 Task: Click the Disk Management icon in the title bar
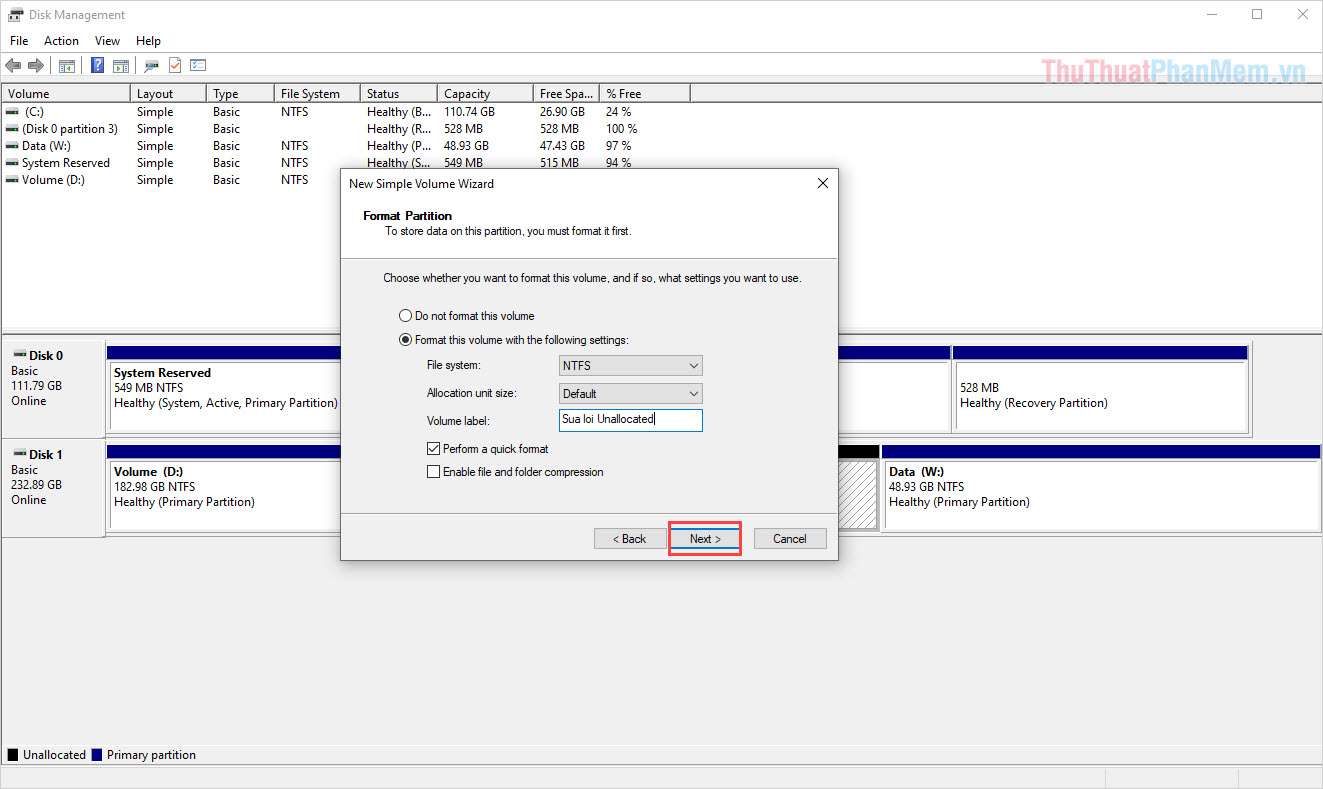tap(14, 14)
